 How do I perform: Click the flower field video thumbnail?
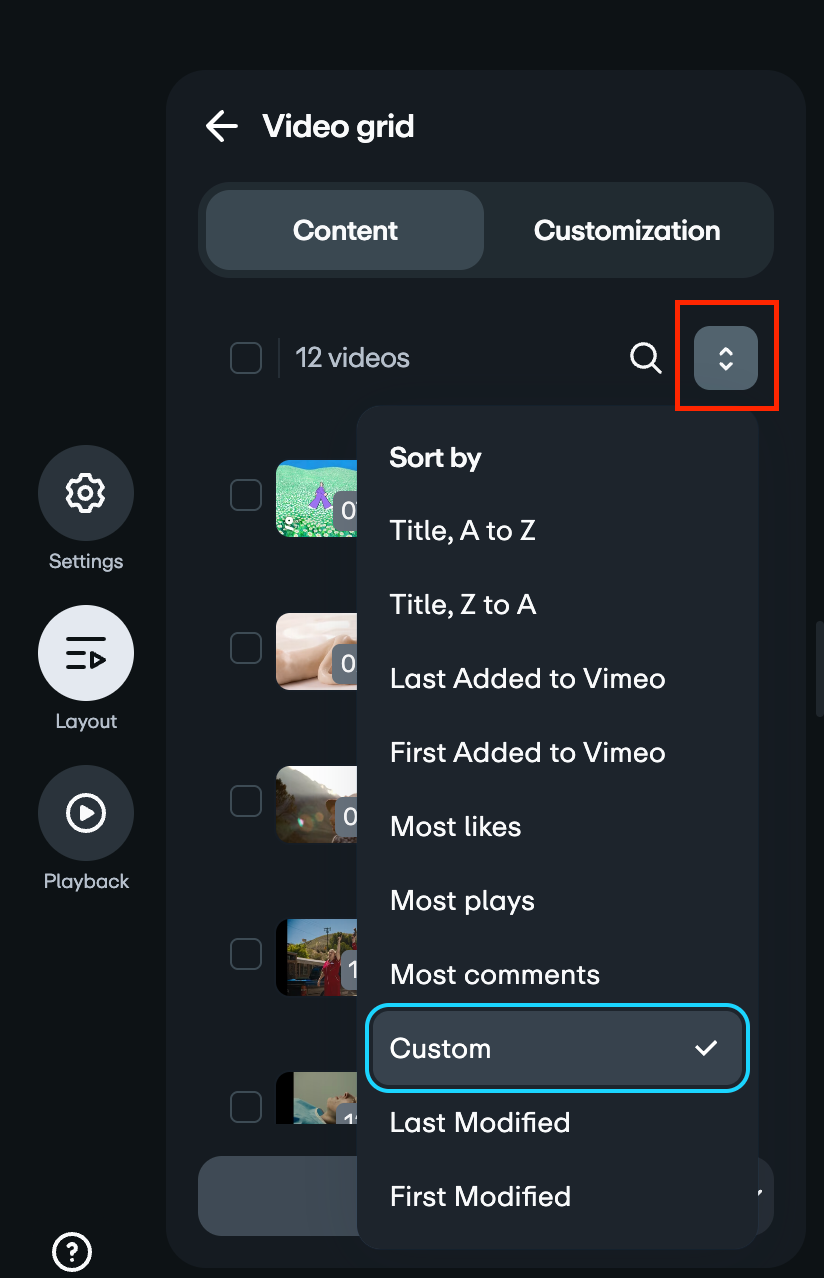(316, 498)
